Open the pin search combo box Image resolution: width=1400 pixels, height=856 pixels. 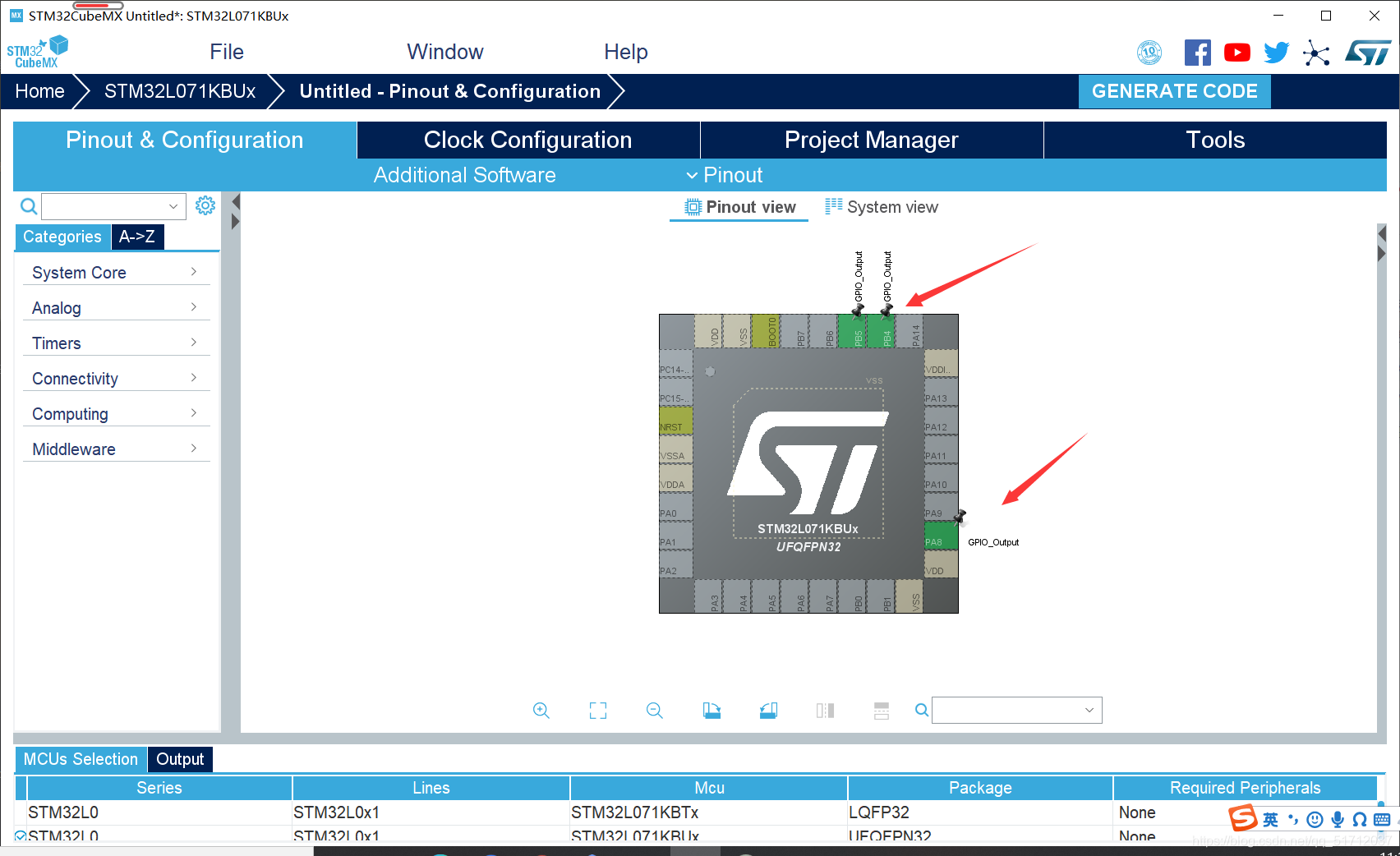coord(1017,711)
